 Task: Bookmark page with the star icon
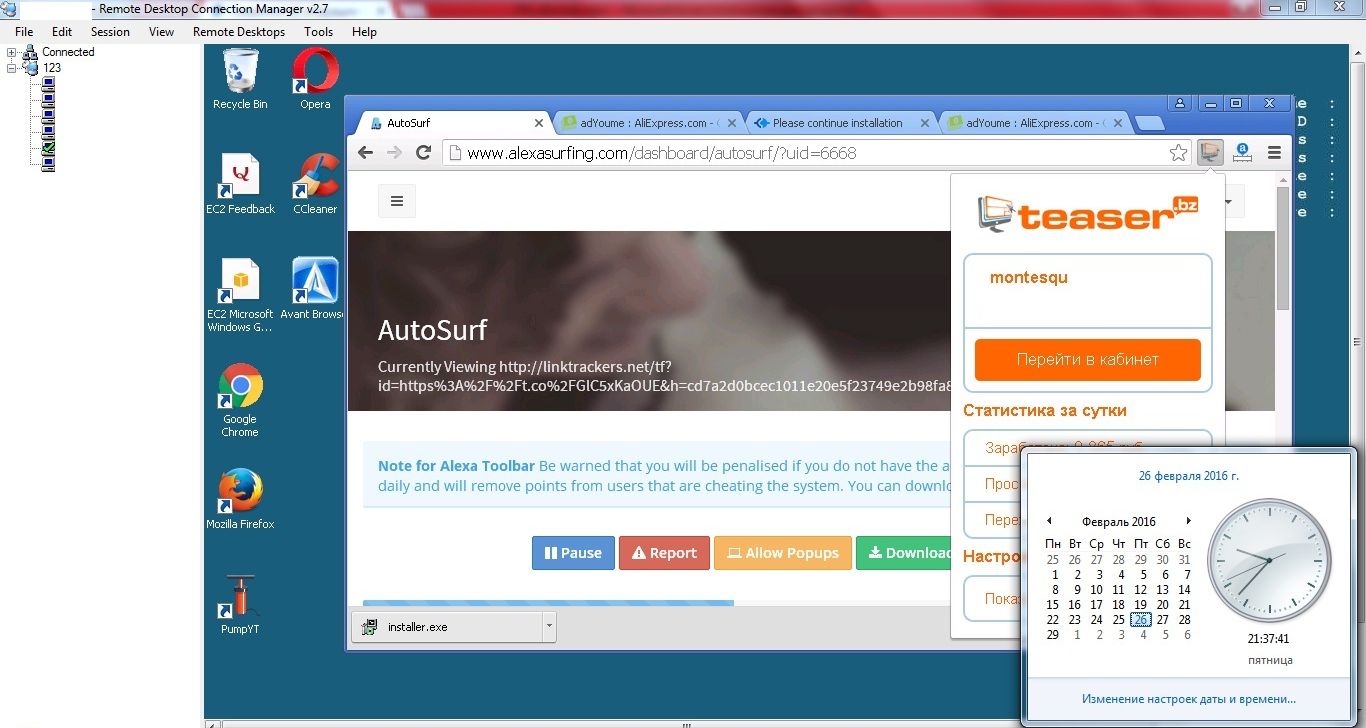pyautogui.click(x=1178, y=153)
